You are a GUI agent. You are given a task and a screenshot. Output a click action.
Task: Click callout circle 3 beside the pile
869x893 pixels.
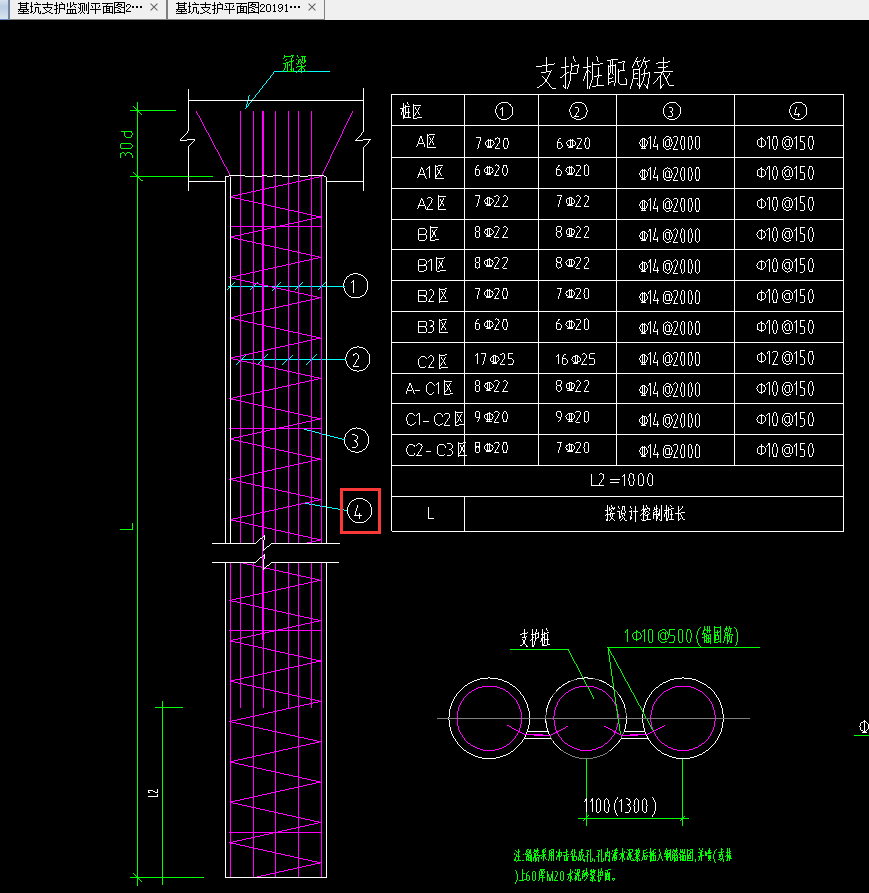(356, 440)
